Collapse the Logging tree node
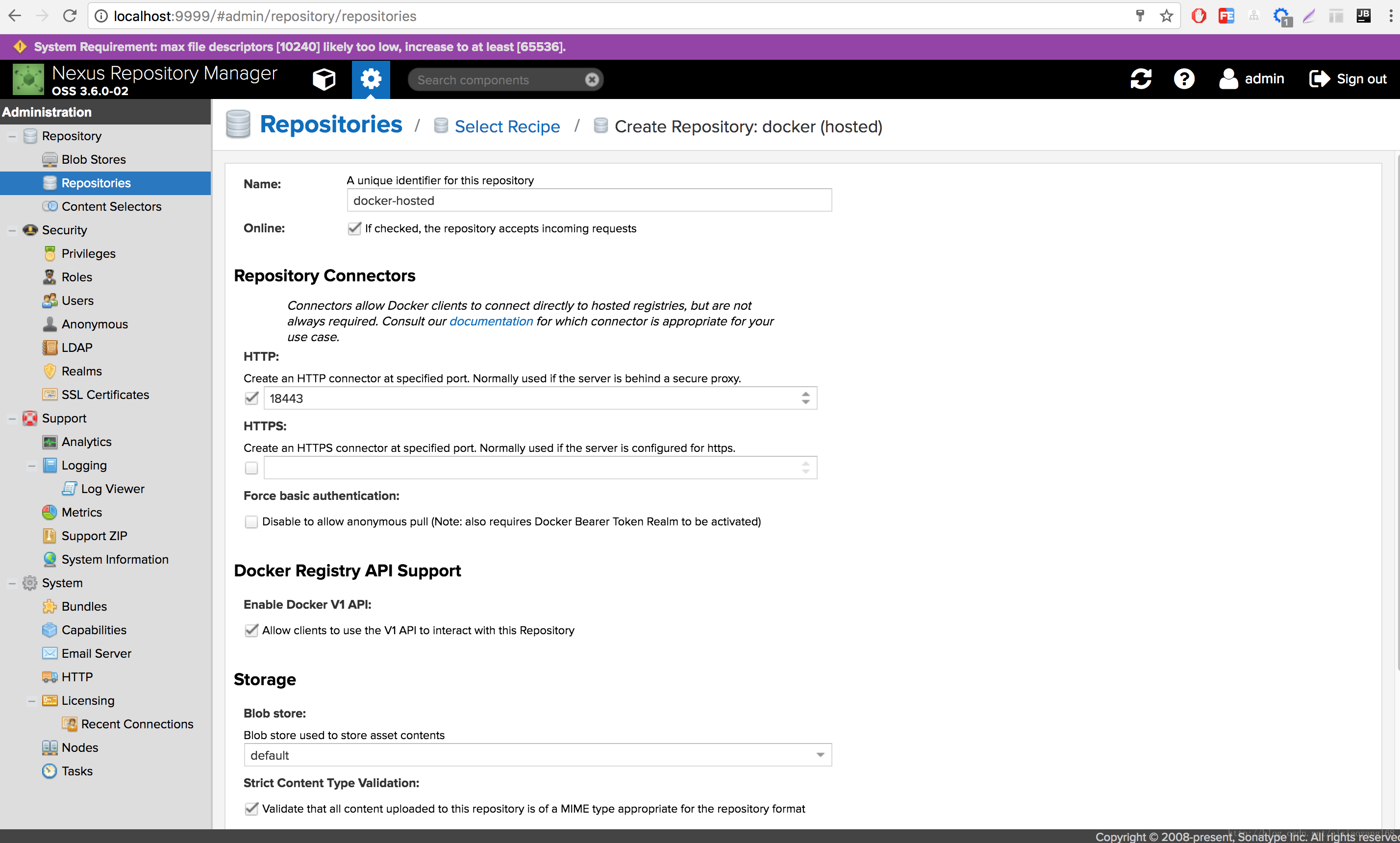Image resolution: width=1400 pixels, height=843 pixels. coord(32,466)
